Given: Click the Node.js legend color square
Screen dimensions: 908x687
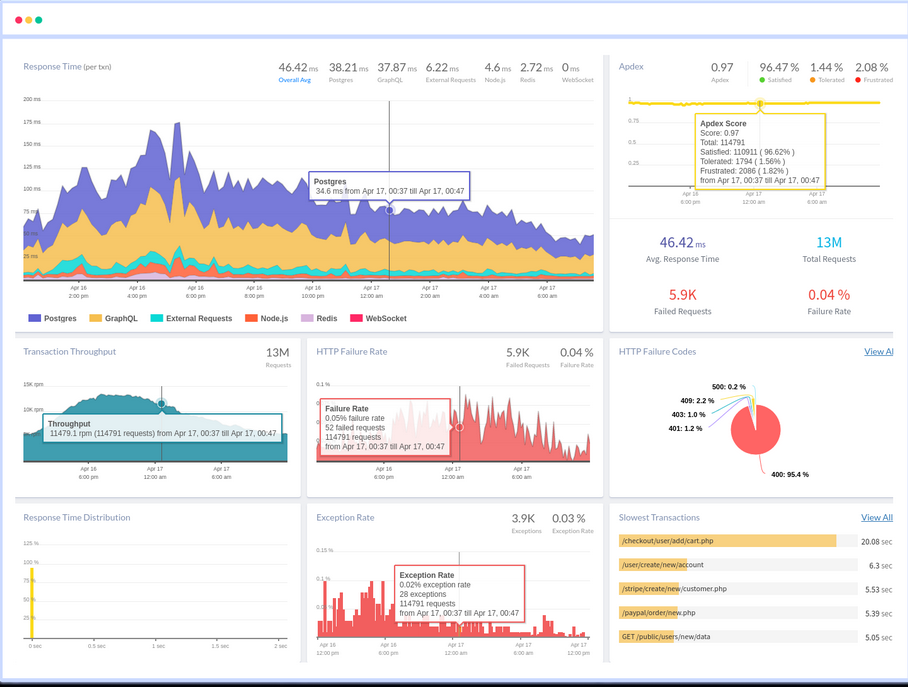Looking at the screenshot, I should click(252, 318).
